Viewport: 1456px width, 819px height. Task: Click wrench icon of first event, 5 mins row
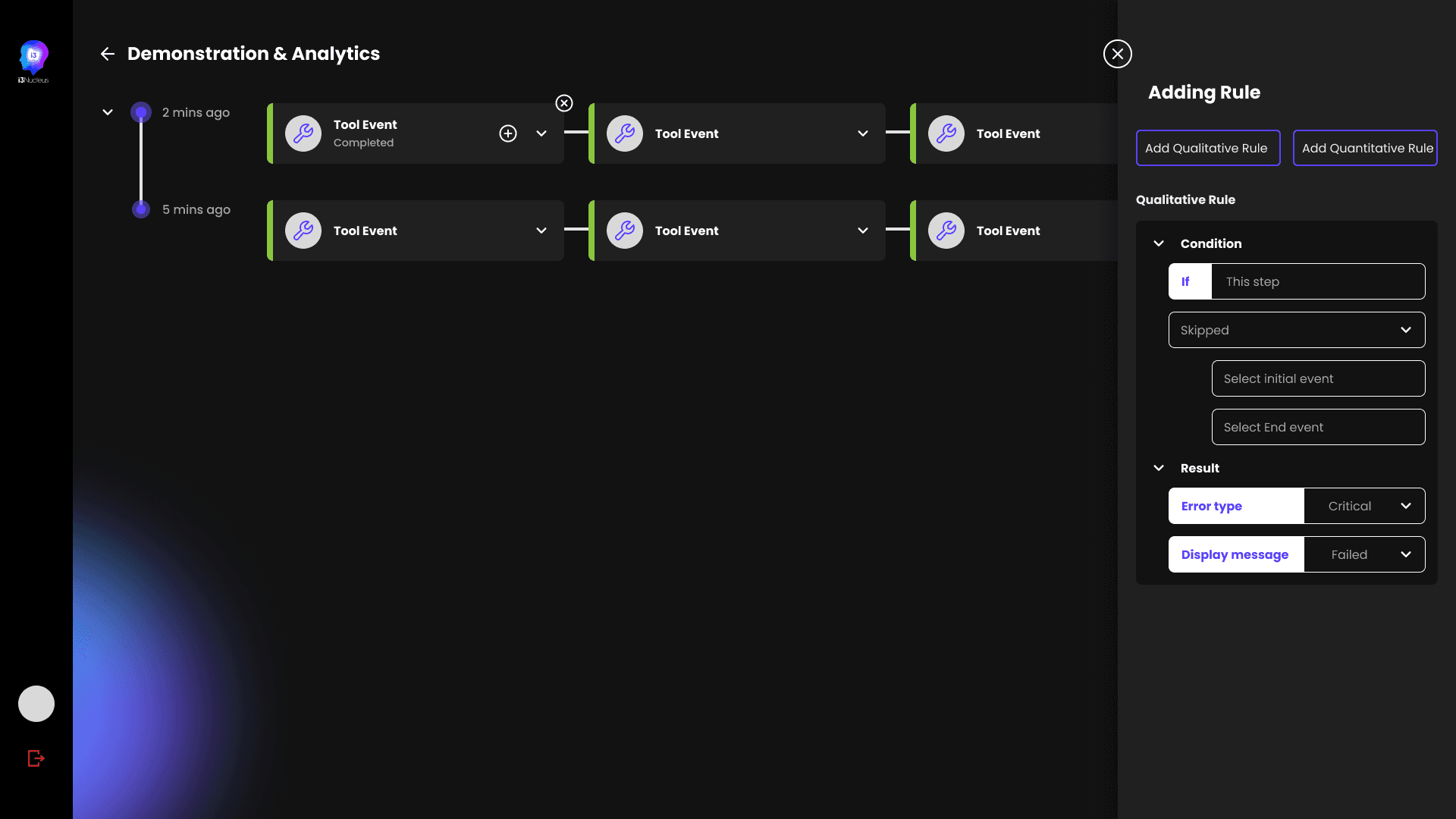[303, 231]
